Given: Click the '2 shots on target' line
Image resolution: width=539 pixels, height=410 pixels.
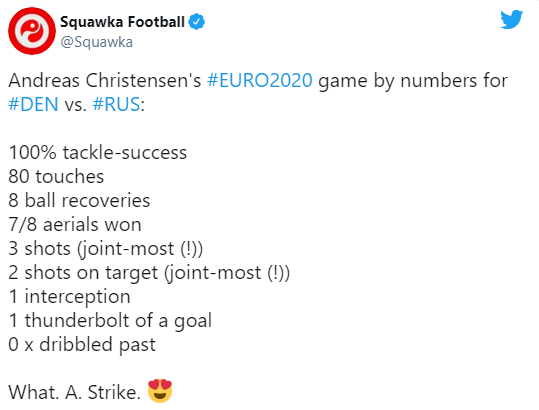Looking at the screenshot, I should point(149,273).
